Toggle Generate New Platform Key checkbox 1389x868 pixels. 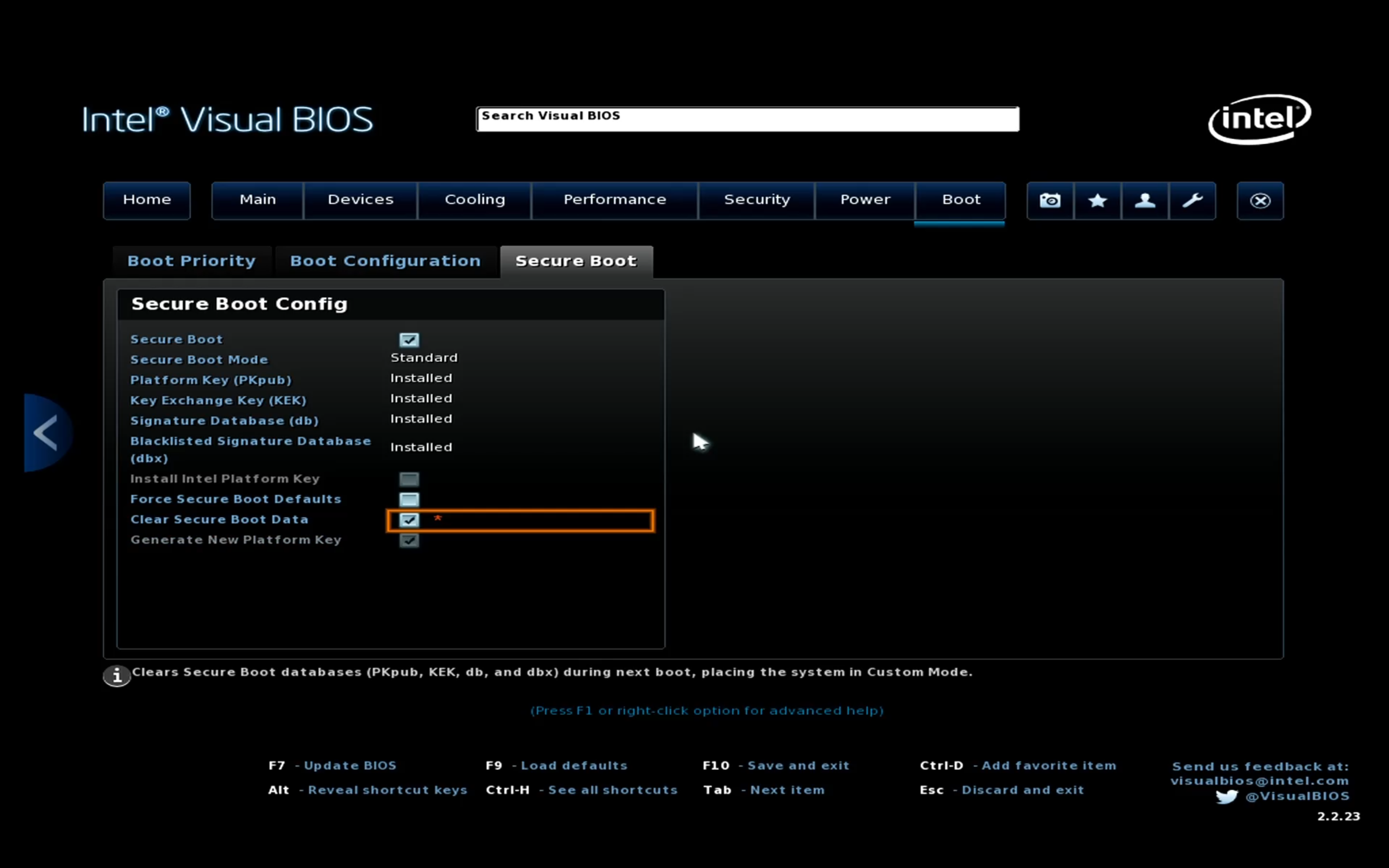coord(409,540)
